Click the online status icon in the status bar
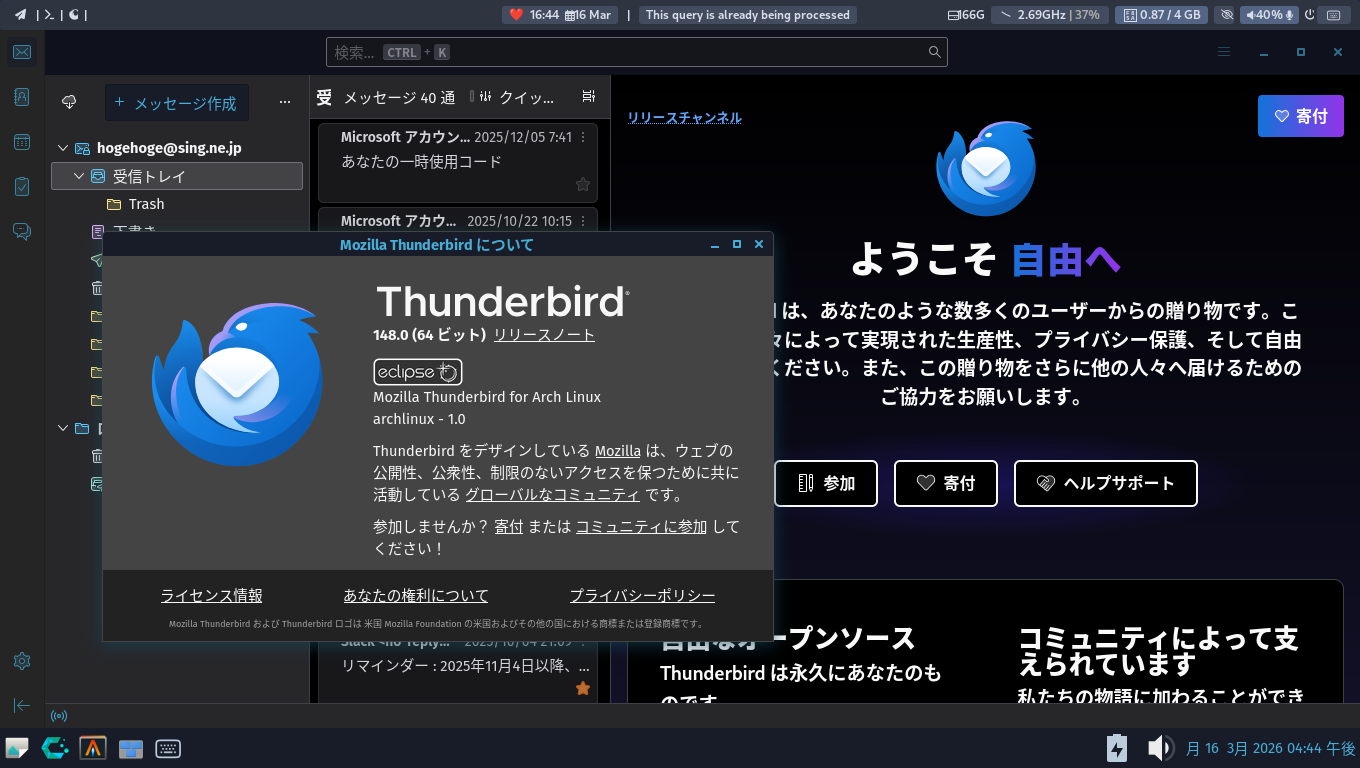The width and height of the screenshot is (1360, 768). point(59,716)
